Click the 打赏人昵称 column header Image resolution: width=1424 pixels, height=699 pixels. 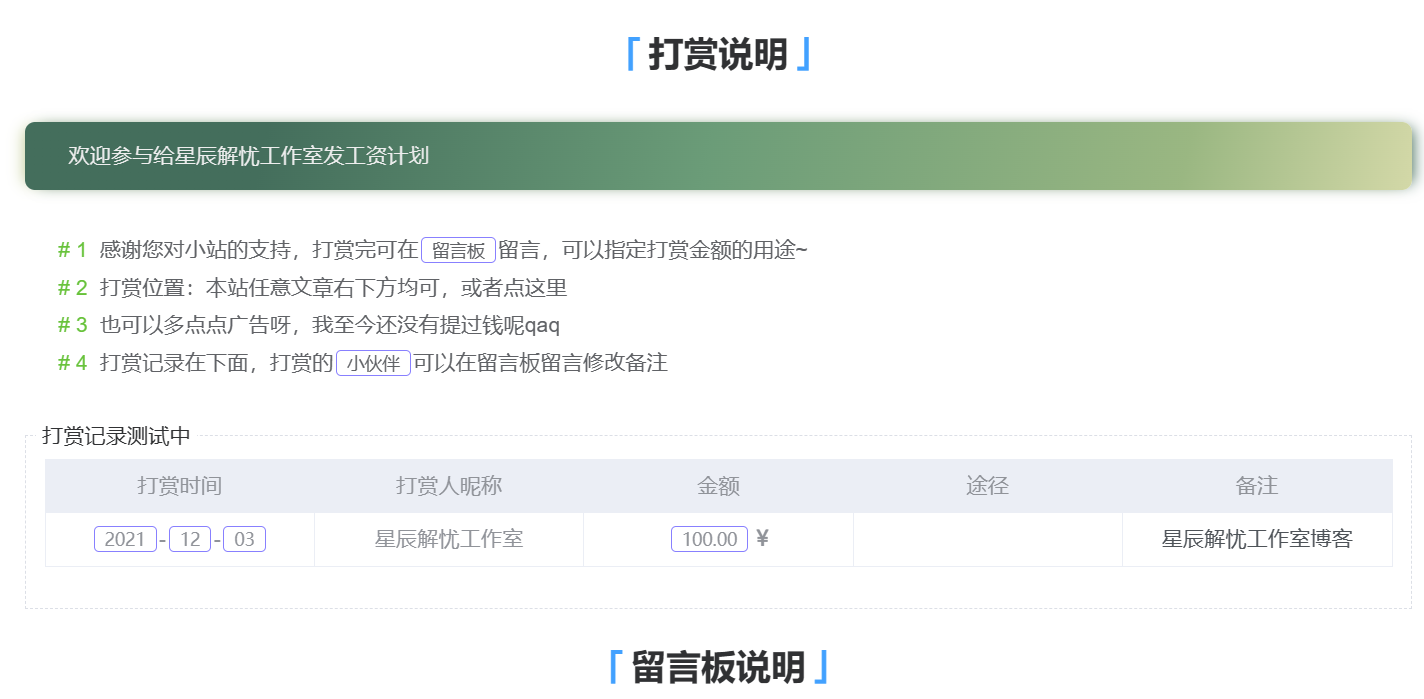(449, 486)
